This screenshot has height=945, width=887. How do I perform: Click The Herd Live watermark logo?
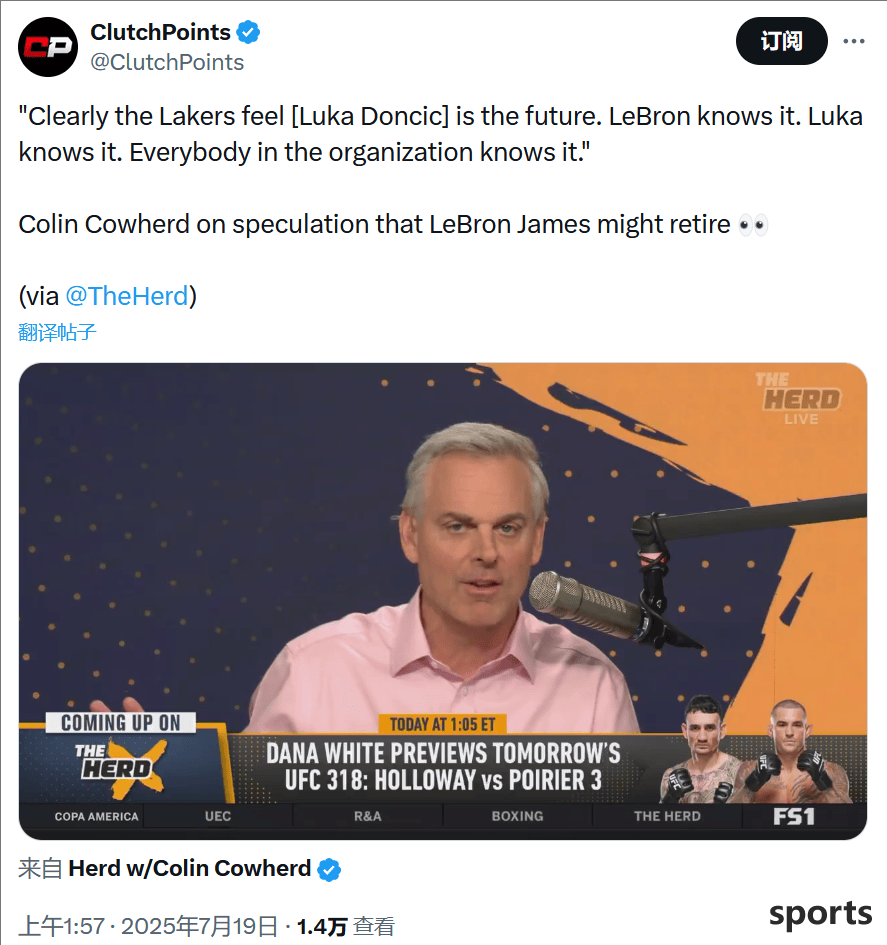799,399
